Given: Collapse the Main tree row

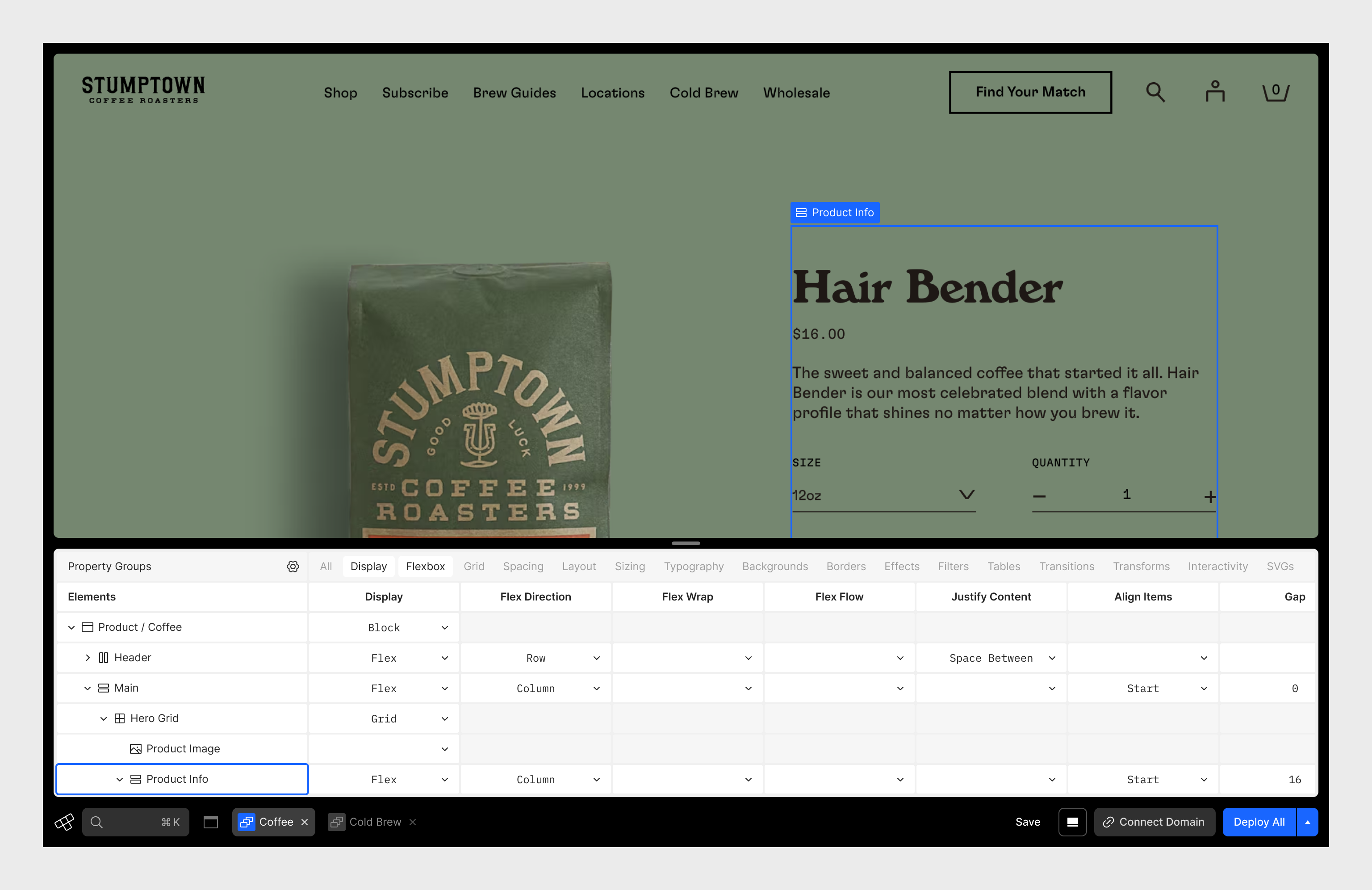Looking at the screenshot, I should [88, 688].
